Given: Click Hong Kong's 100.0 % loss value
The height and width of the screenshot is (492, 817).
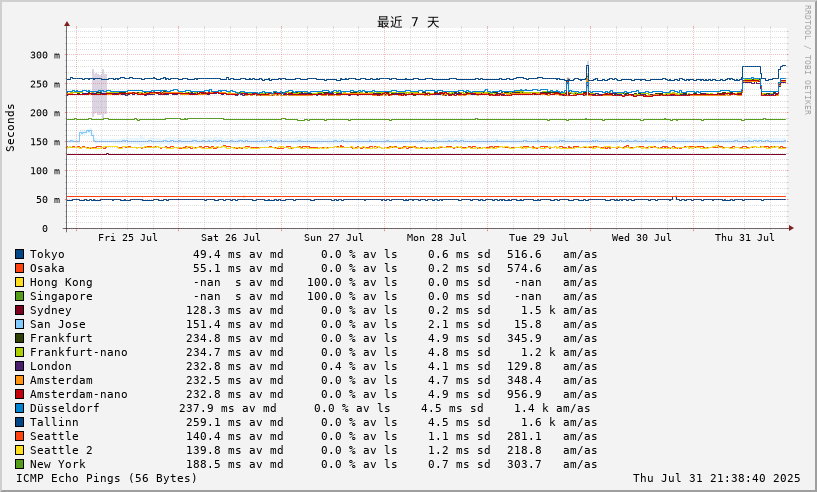Looking at the screenshot, I should [331, 282].
